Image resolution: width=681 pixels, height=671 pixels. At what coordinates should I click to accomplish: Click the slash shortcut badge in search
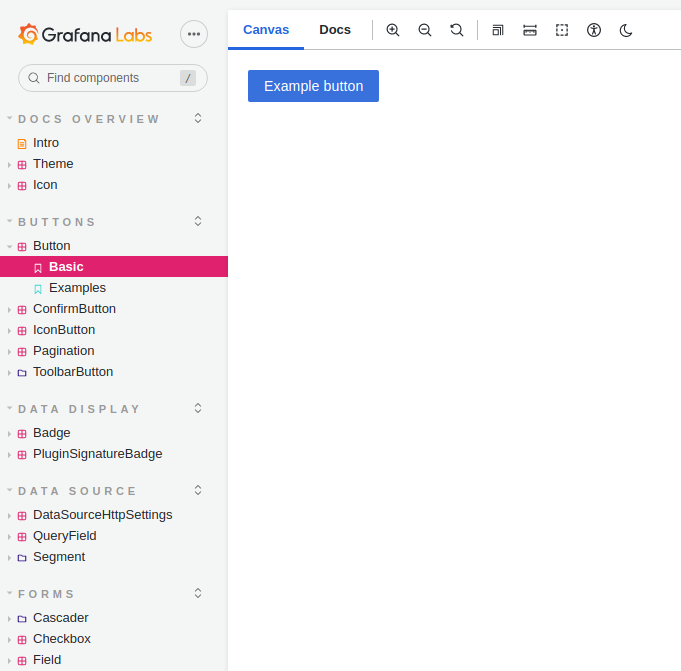tap(188, 78)
